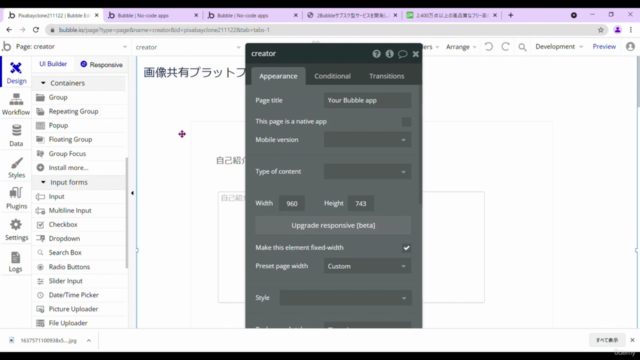Open info icon in creator panel

click(x=389, y=54)
